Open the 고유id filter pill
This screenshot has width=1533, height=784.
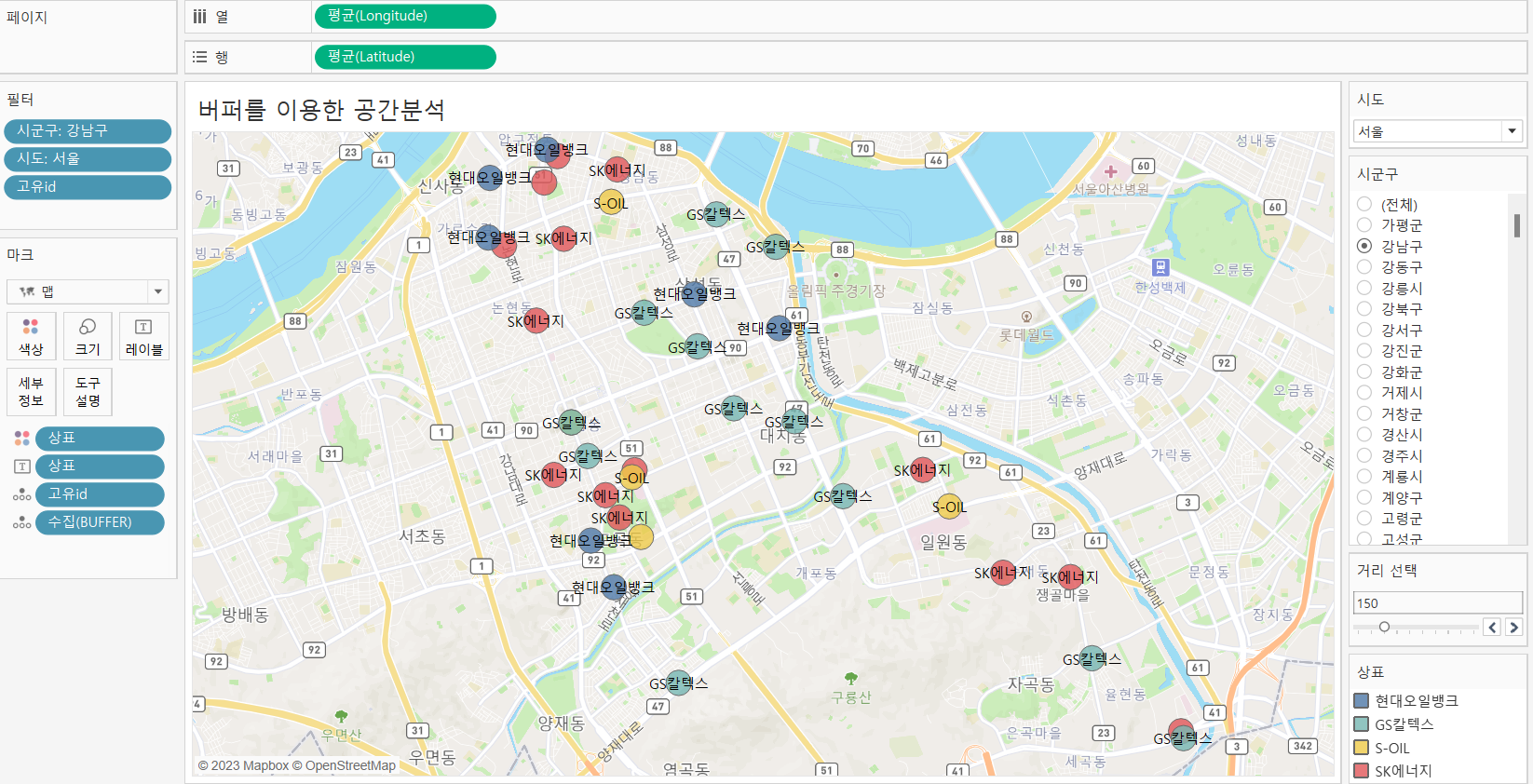tap(88, 187)
